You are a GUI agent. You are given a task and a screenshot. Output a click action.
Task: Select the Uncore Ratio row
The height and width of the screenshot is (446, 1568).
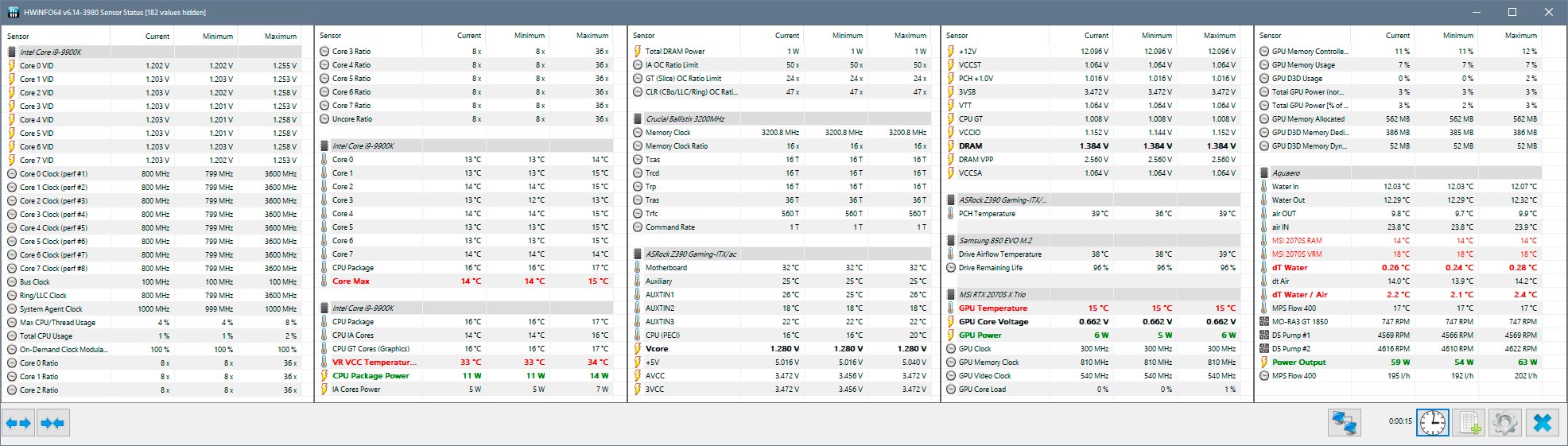point(466,118)
